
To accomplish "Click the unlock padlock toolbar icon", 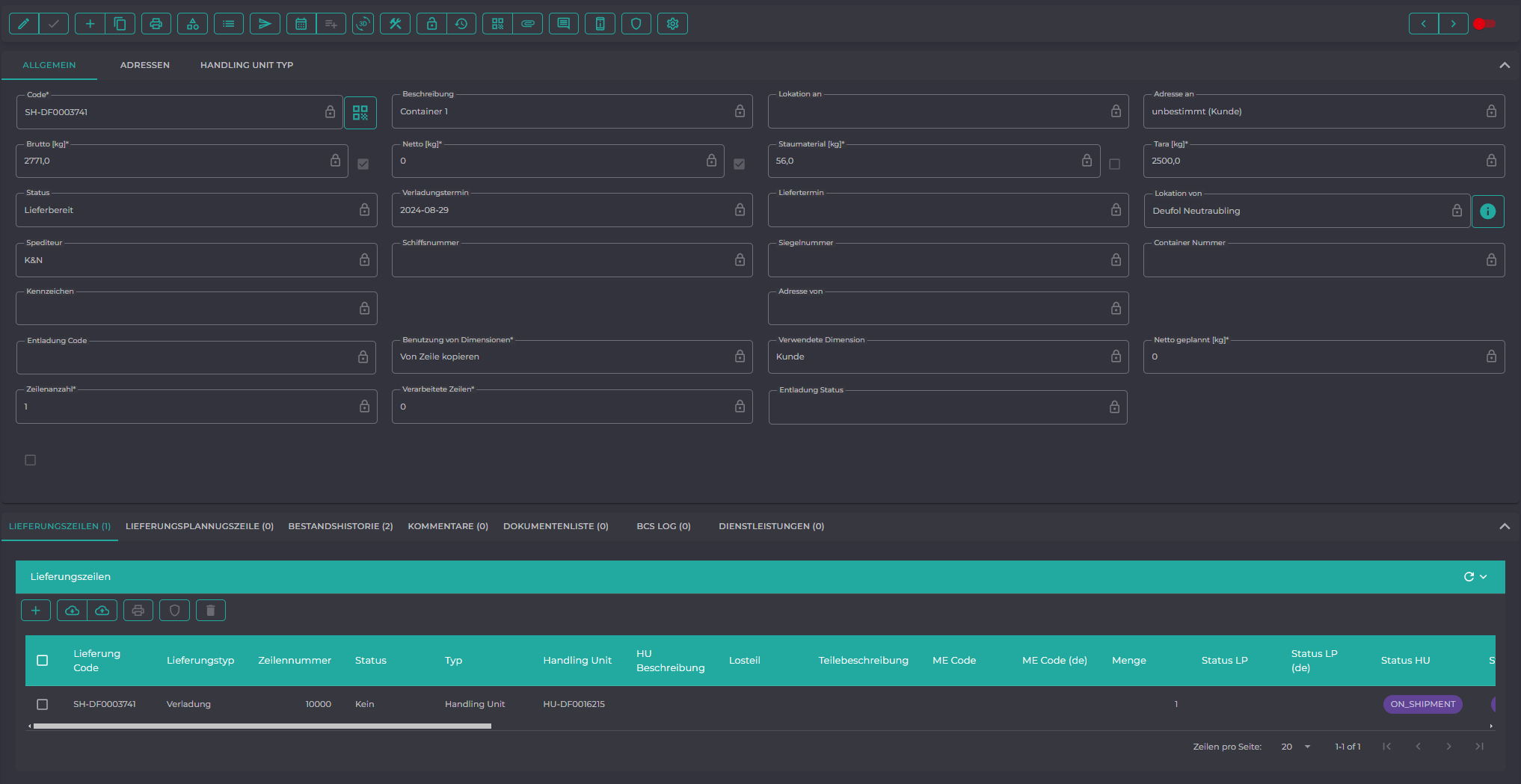I will tap(431, 24).
